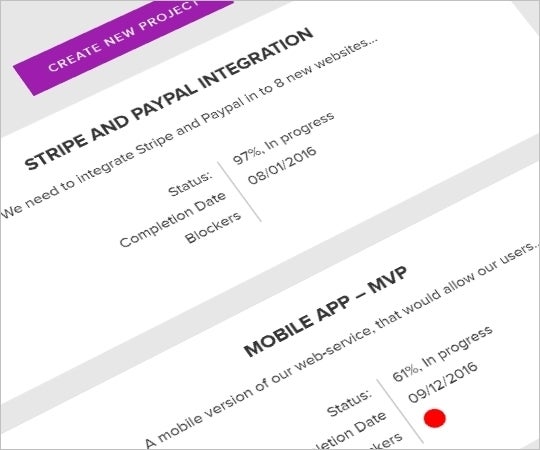Select the red blocker indicator dot
This screenshot has width=540, height=450.
(x=435, y=418)
